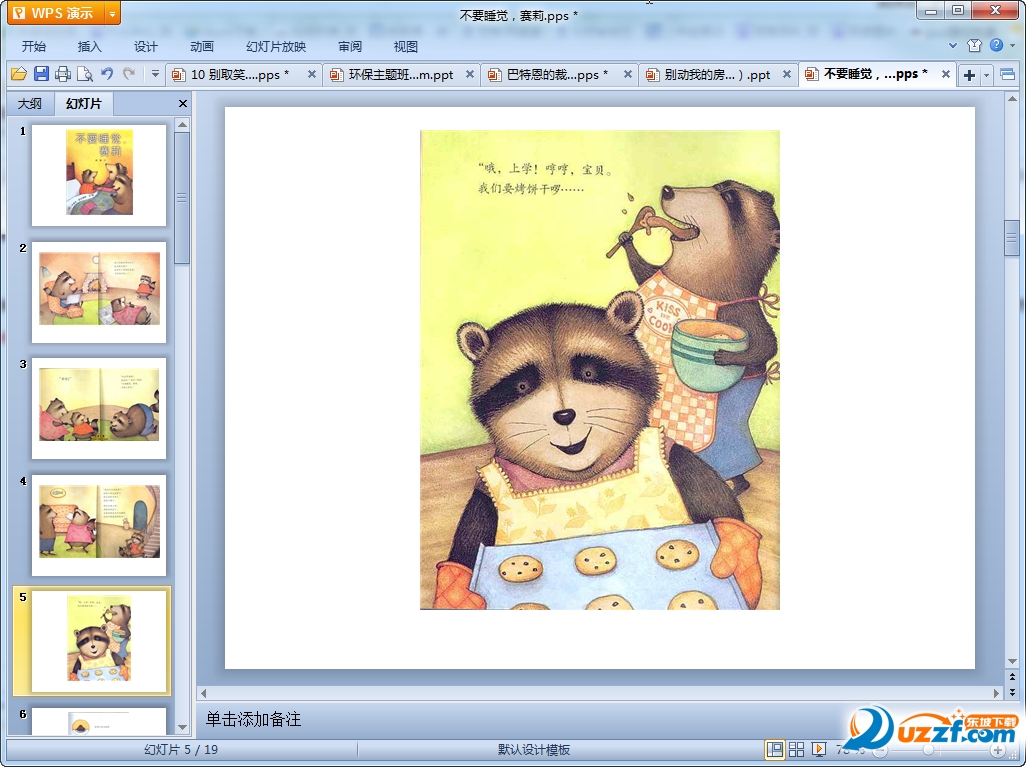The height and width of the screenshot is (767, 1026).
Task: Close the slide thumbnail pane
Action: tap(183, 103)
